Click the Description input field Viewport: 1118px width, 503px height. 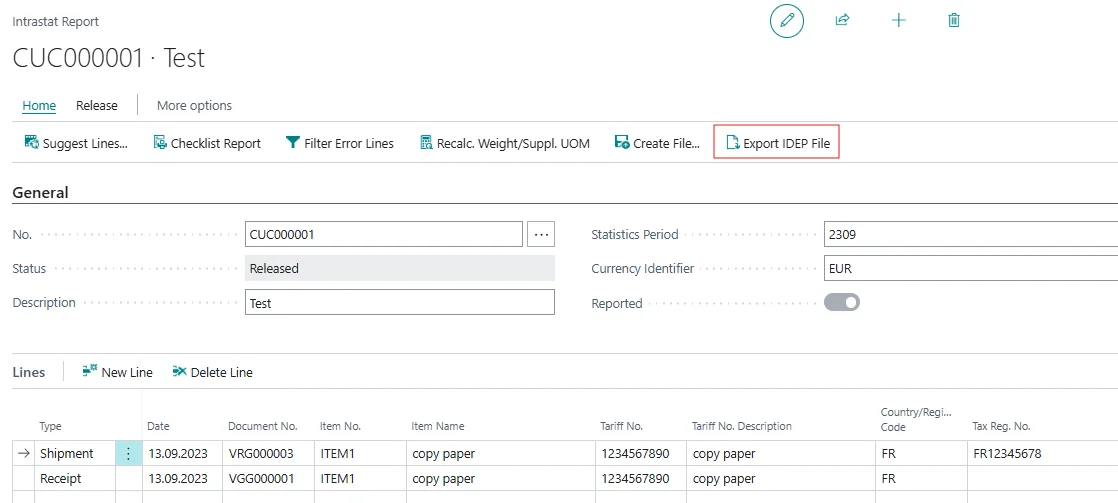pyautogui.click(x=399, y=302)
